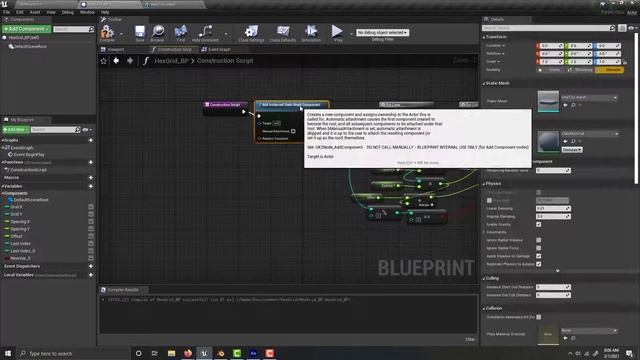Open property matrix grid icon in Details

tap(622, 28)
